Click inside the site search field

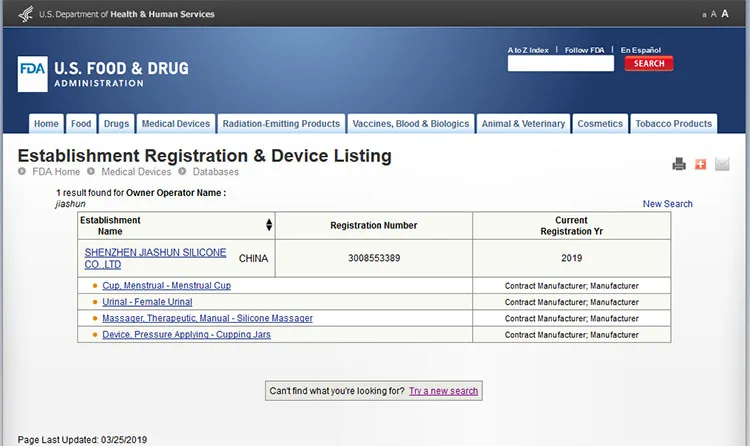click(x=560, y=64)
